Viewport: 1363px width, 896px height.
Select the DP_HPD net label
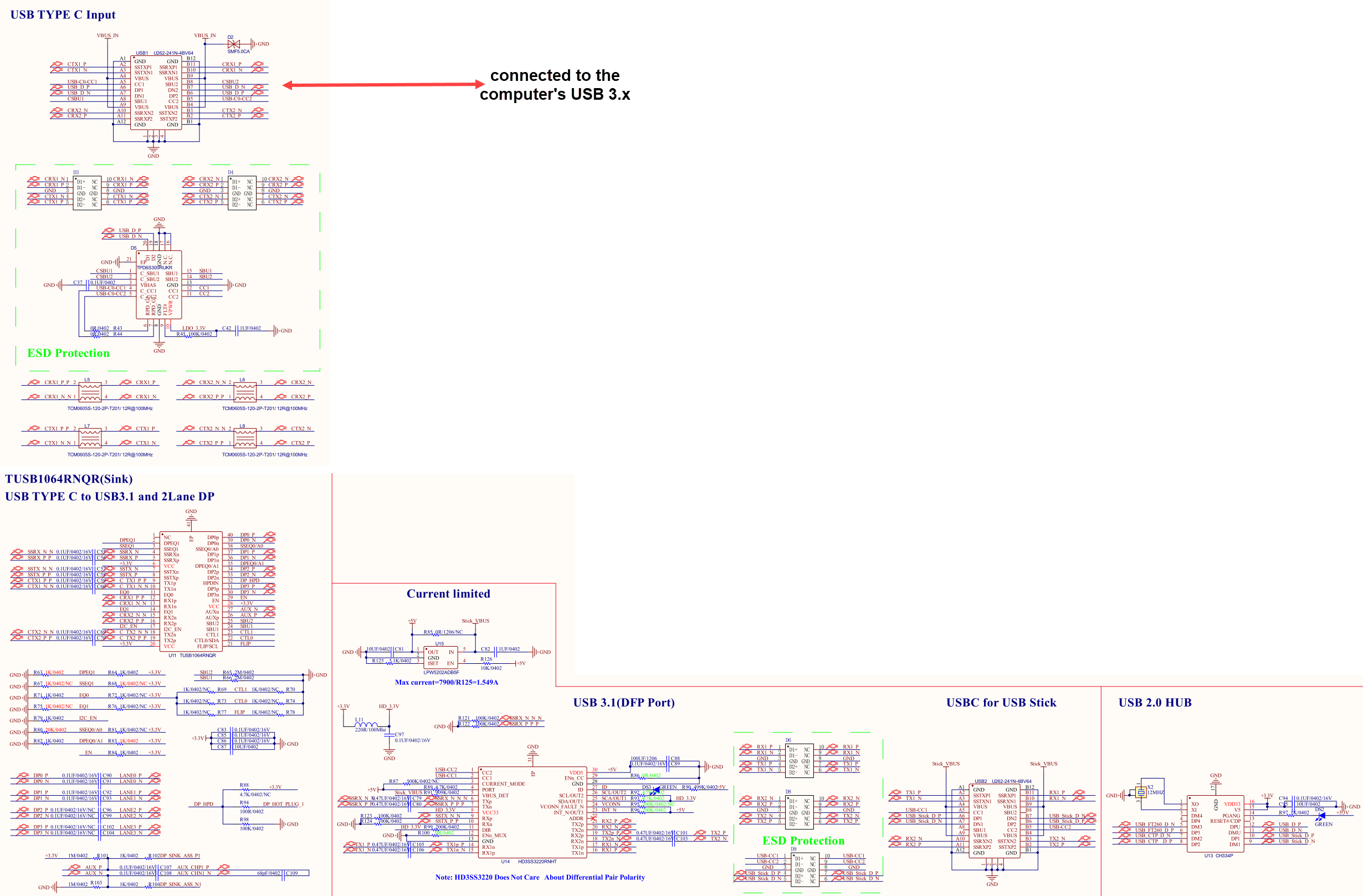(x=203, y=805)
